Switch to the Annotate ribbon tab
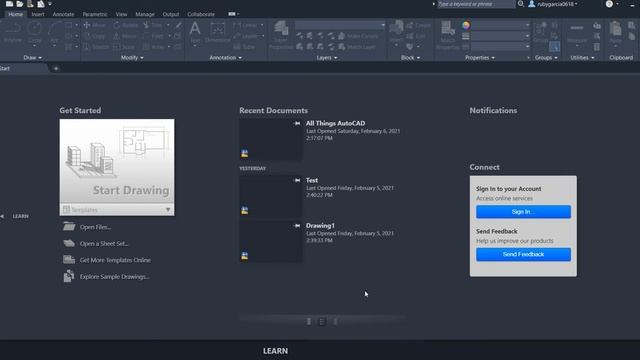Viewport: 640px width, 360px height. [63, 14]
